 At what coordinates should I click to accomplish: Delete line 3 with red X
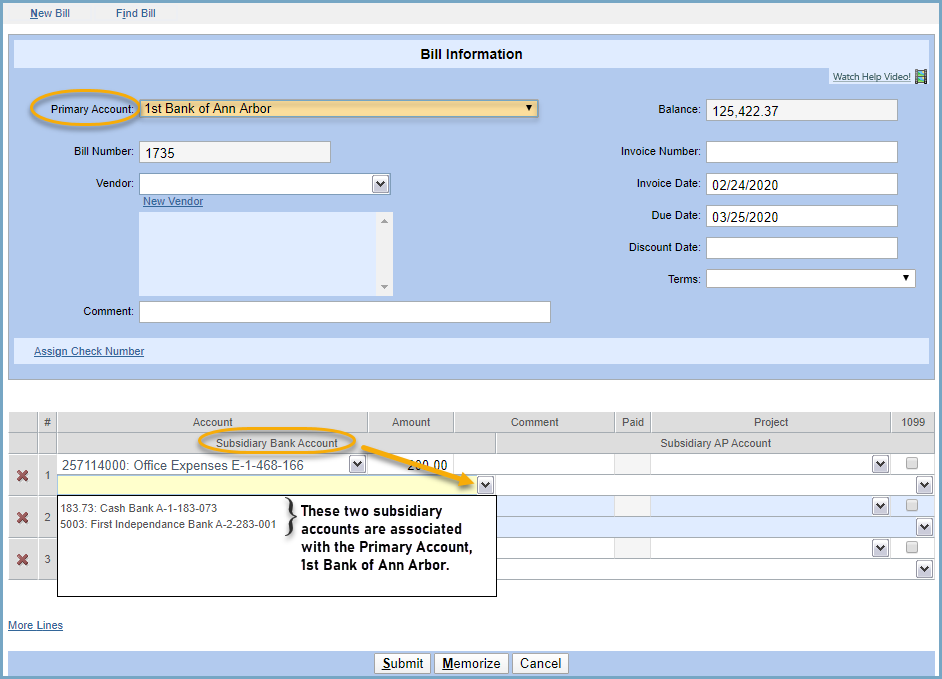pyautogui.click(x=22, y=559)
